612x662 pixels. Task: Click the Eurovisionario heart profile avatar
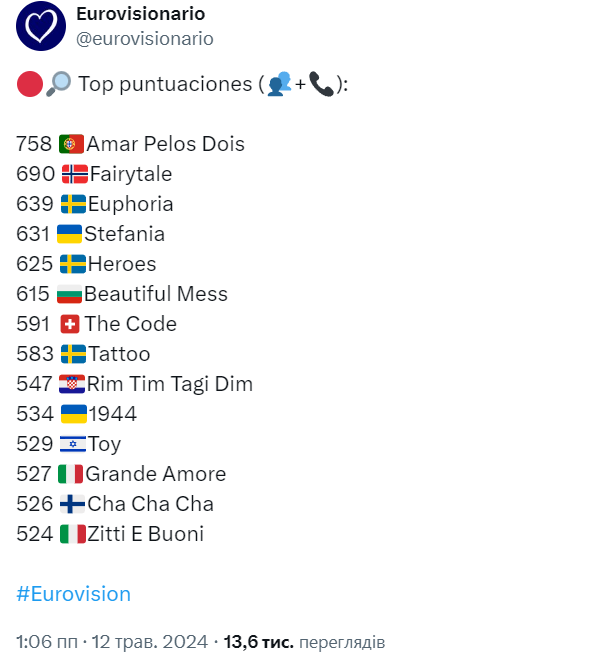coord(40,27)
